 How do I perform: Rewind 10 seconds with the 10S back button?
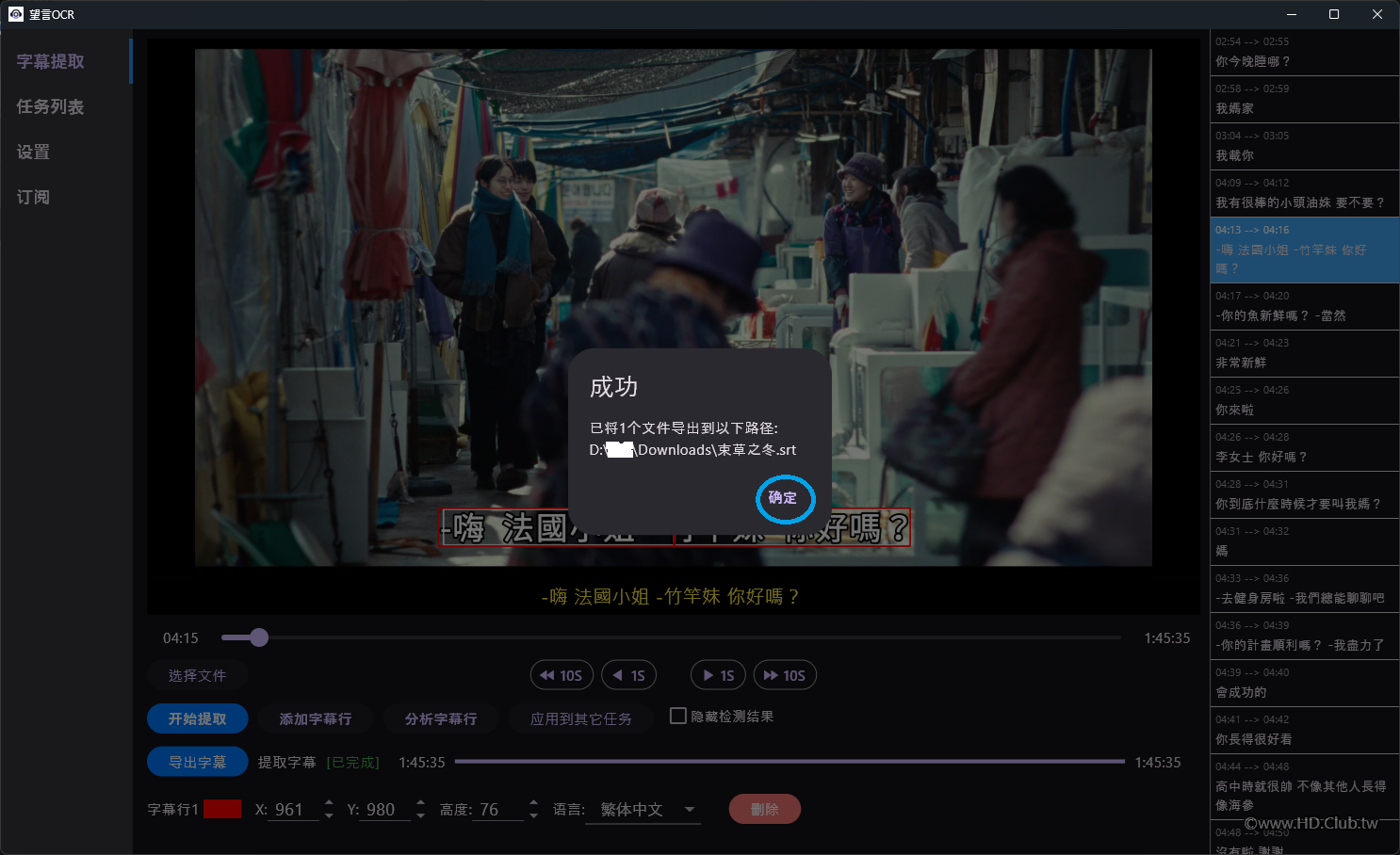562,675
